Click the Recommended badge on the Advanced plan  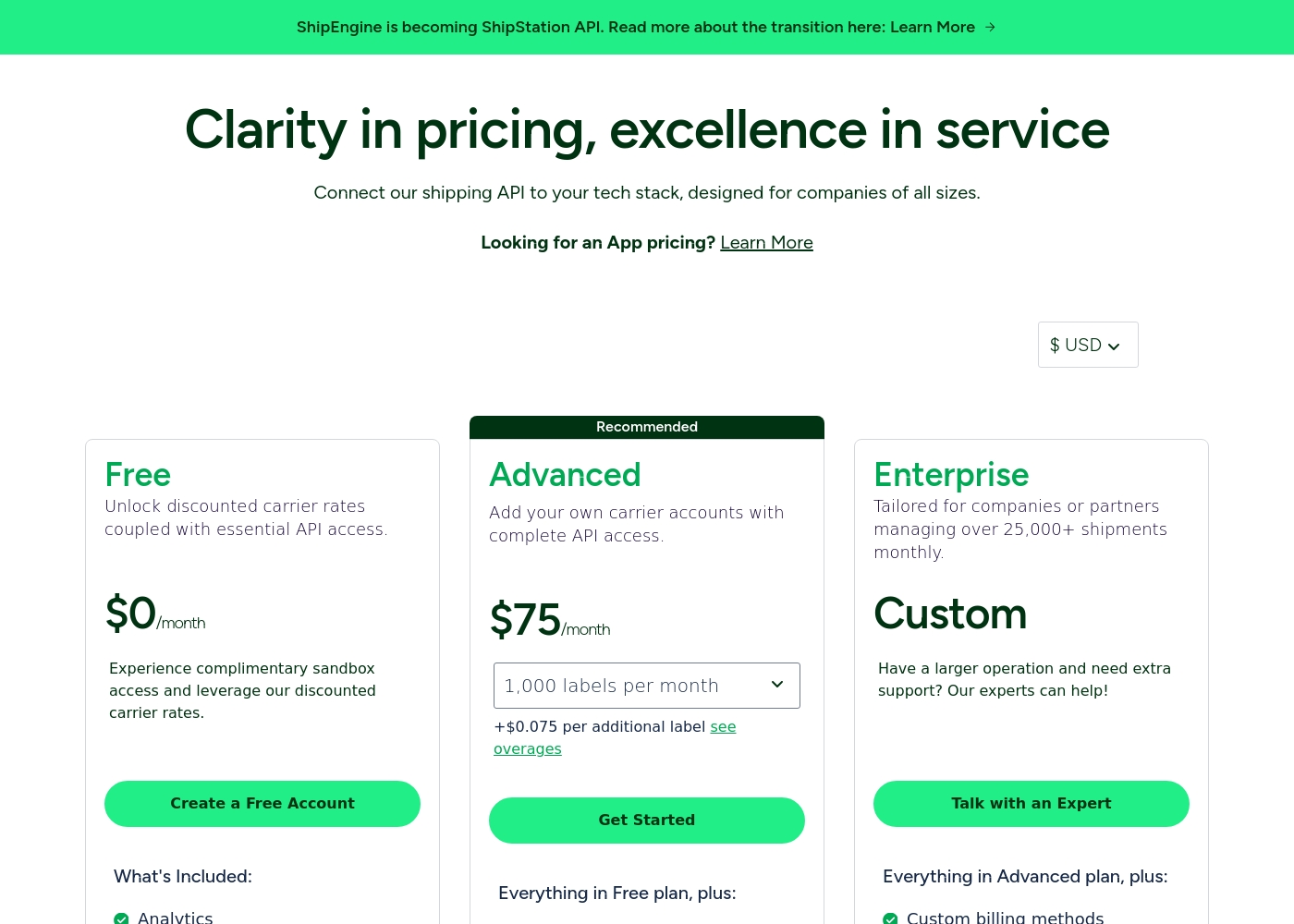click(647, 427)
